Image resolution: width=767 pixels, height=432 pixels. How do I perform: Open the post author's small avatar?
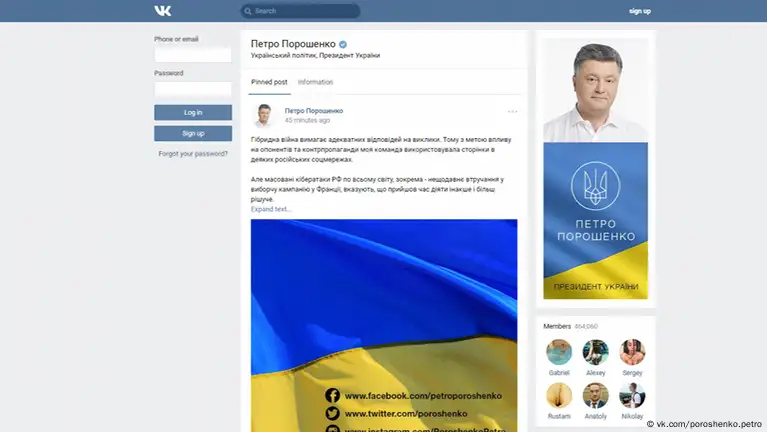pyautogui.click(x=265, y=114)
